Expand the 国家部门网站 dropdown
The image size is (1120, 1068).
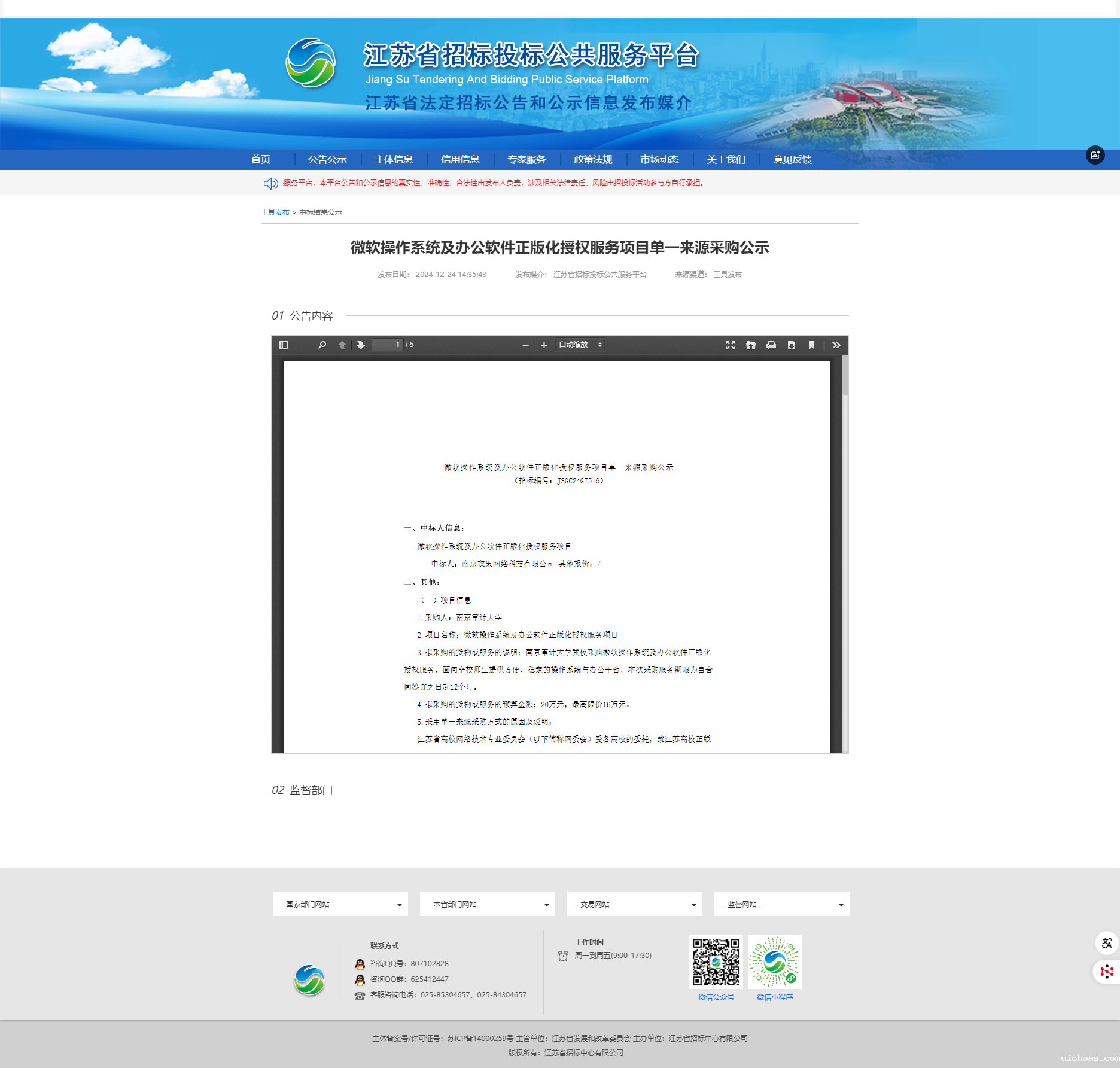(340, 904)
